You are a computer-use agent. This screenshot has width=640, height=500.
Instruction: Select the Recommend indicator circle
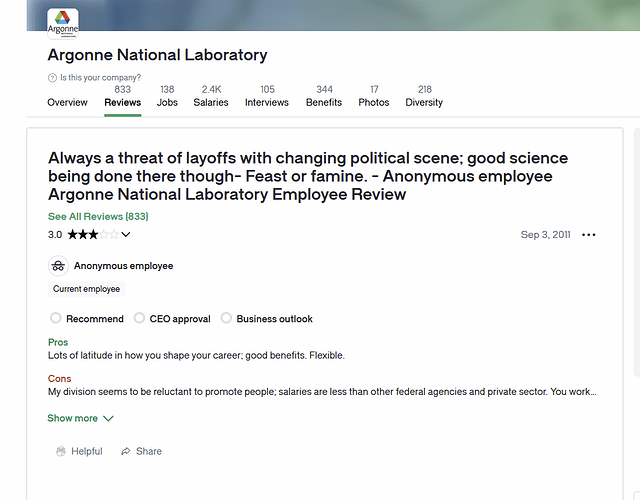coord(56,319)
